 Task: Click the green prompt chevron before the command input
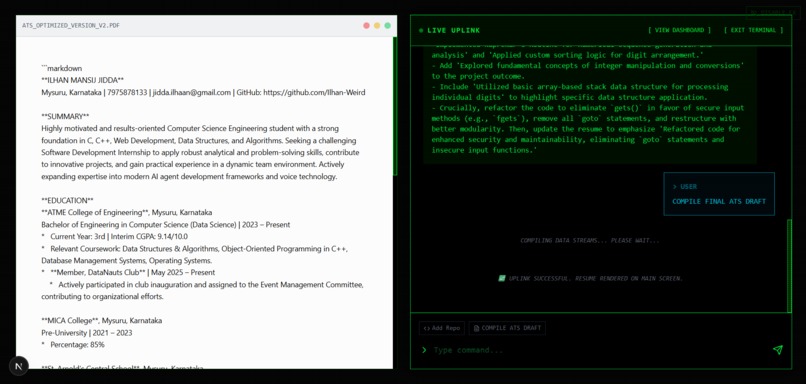click(x=424, y=350)
